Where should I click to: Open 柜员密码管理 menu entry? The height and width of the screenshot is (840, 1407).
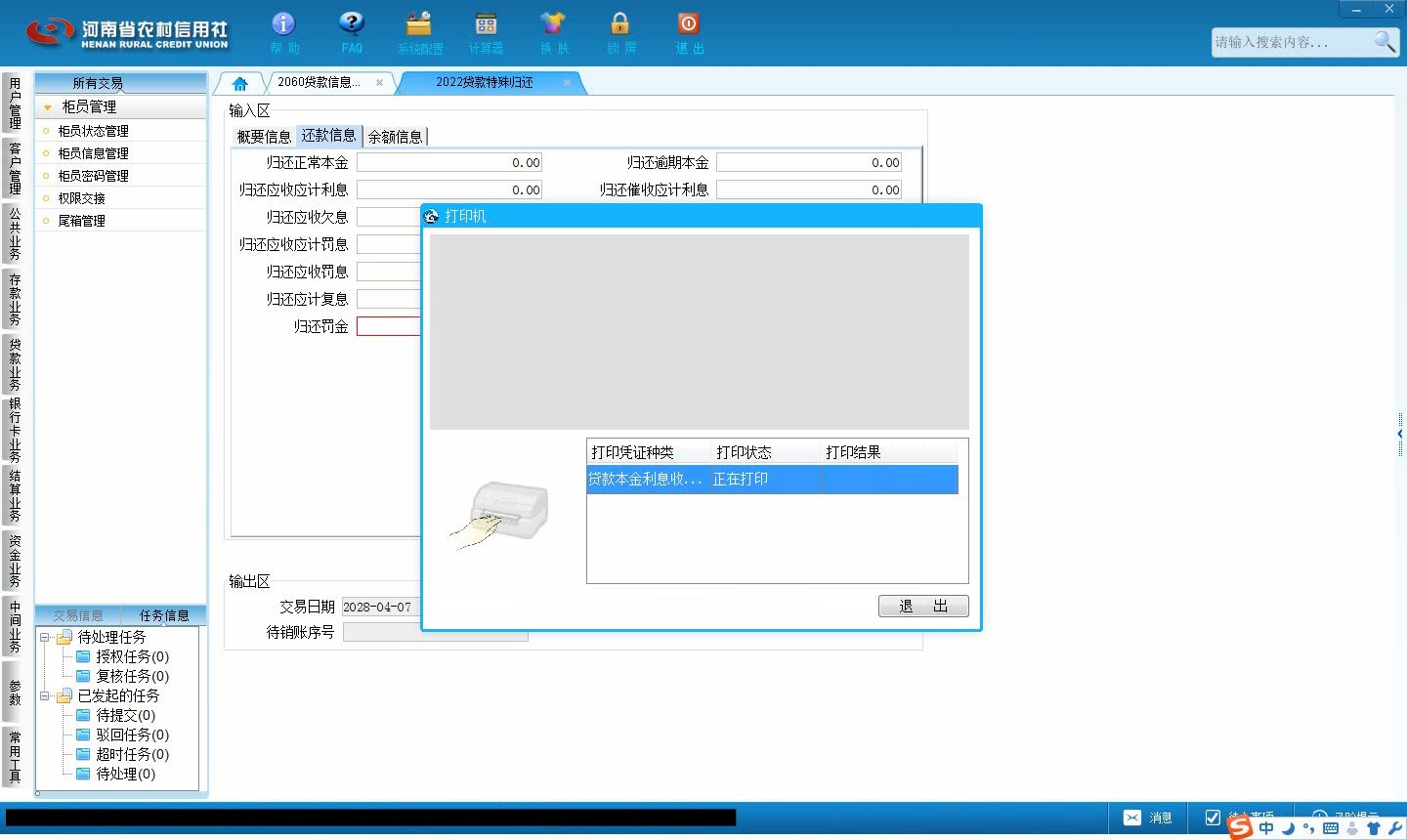[x=93, y=176]
